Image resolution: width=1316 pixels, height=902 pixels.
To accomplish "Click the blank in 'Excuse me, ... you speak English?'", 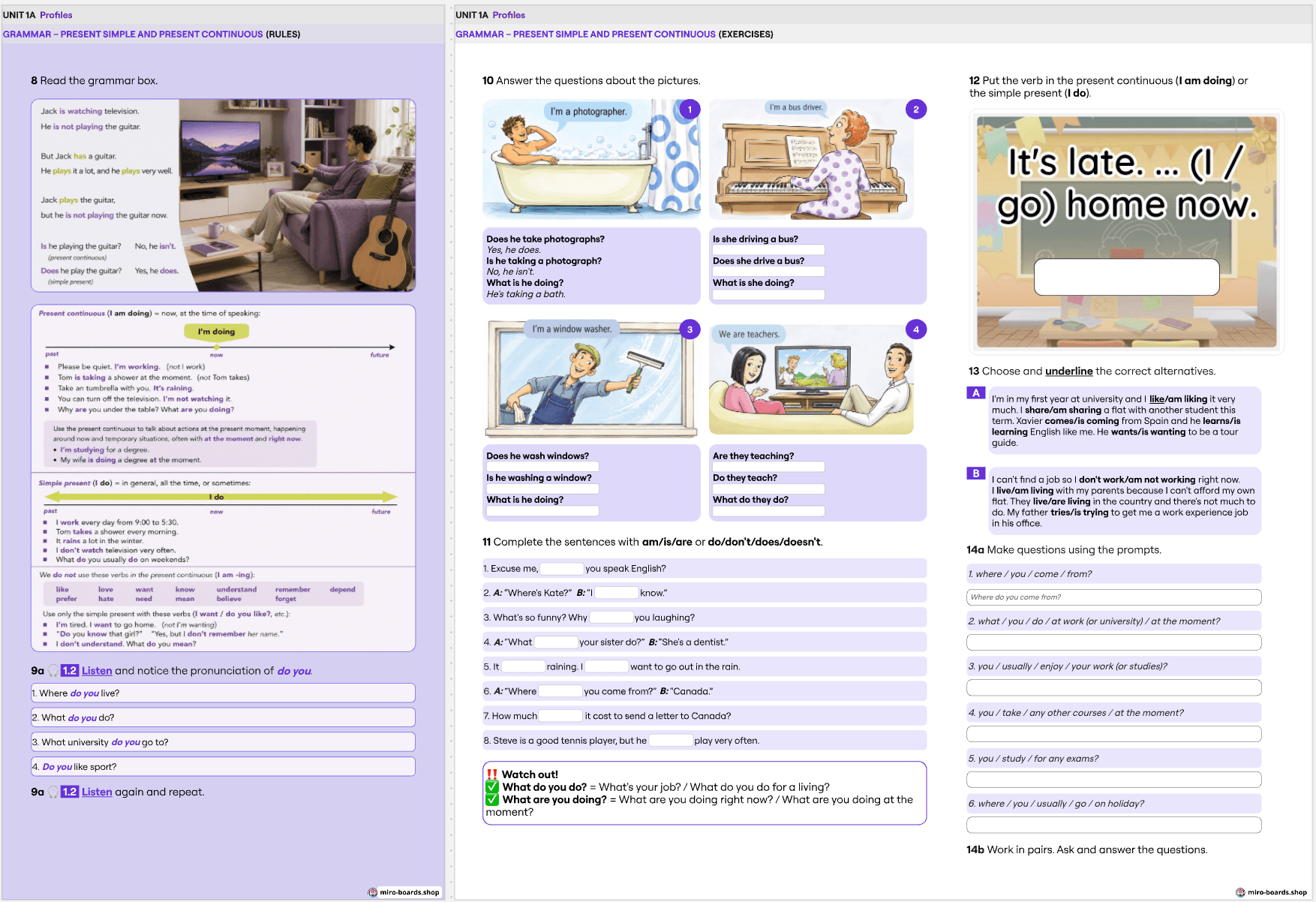I will (x=561, y=569).
